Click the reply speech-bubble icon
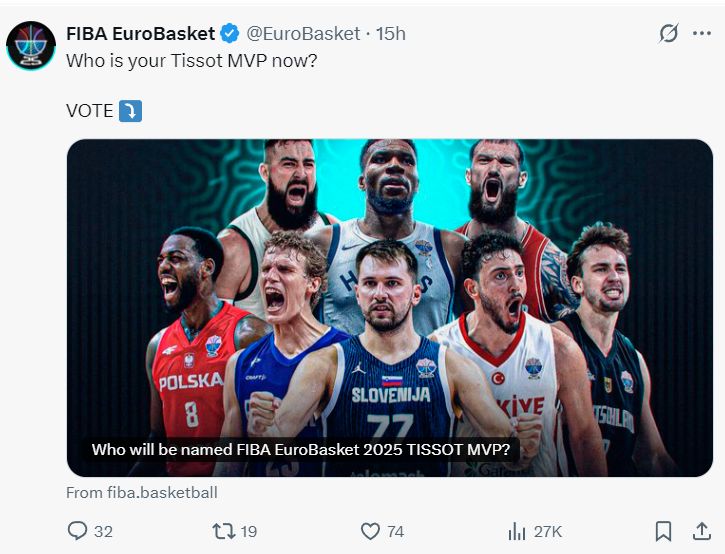Image resolution: width=725 pixels, height=554 pixels. [x=77, y=531]
